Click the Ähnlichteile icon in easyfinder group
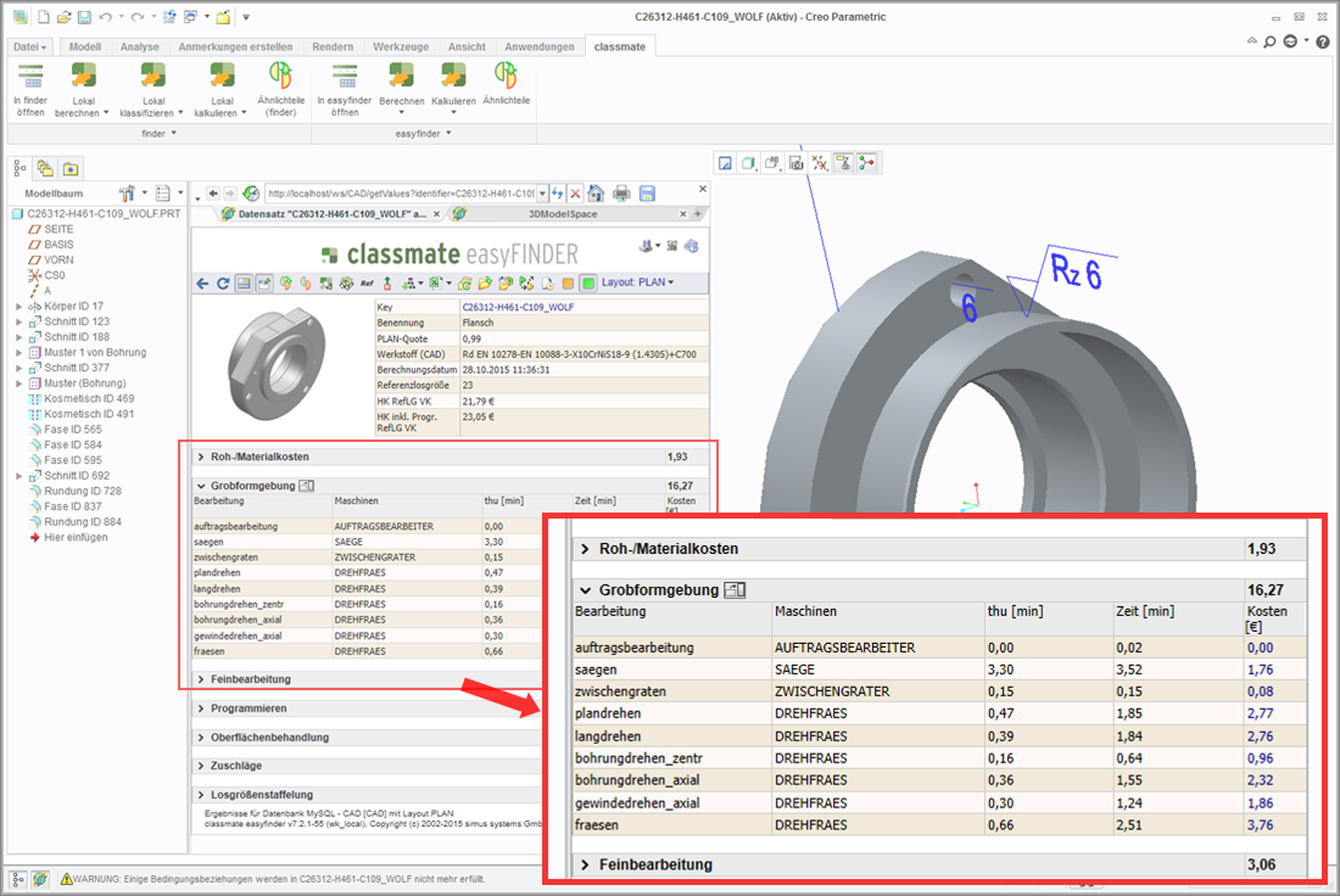 coord(506,77)
